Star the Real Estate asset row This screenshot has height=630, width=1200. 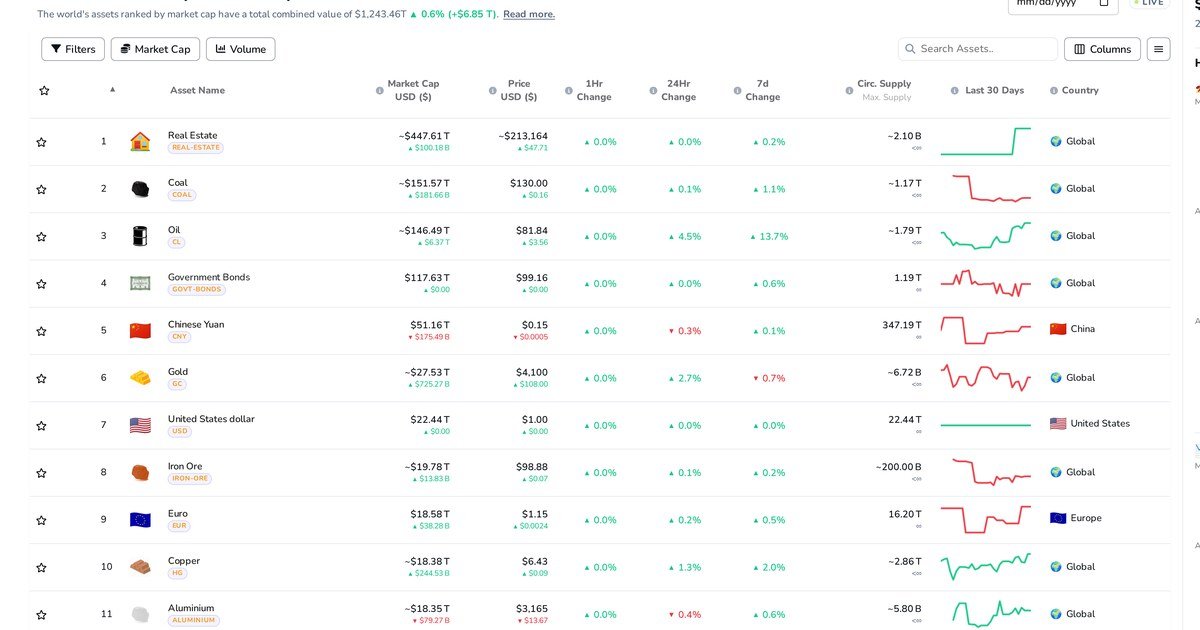point(41,142)
